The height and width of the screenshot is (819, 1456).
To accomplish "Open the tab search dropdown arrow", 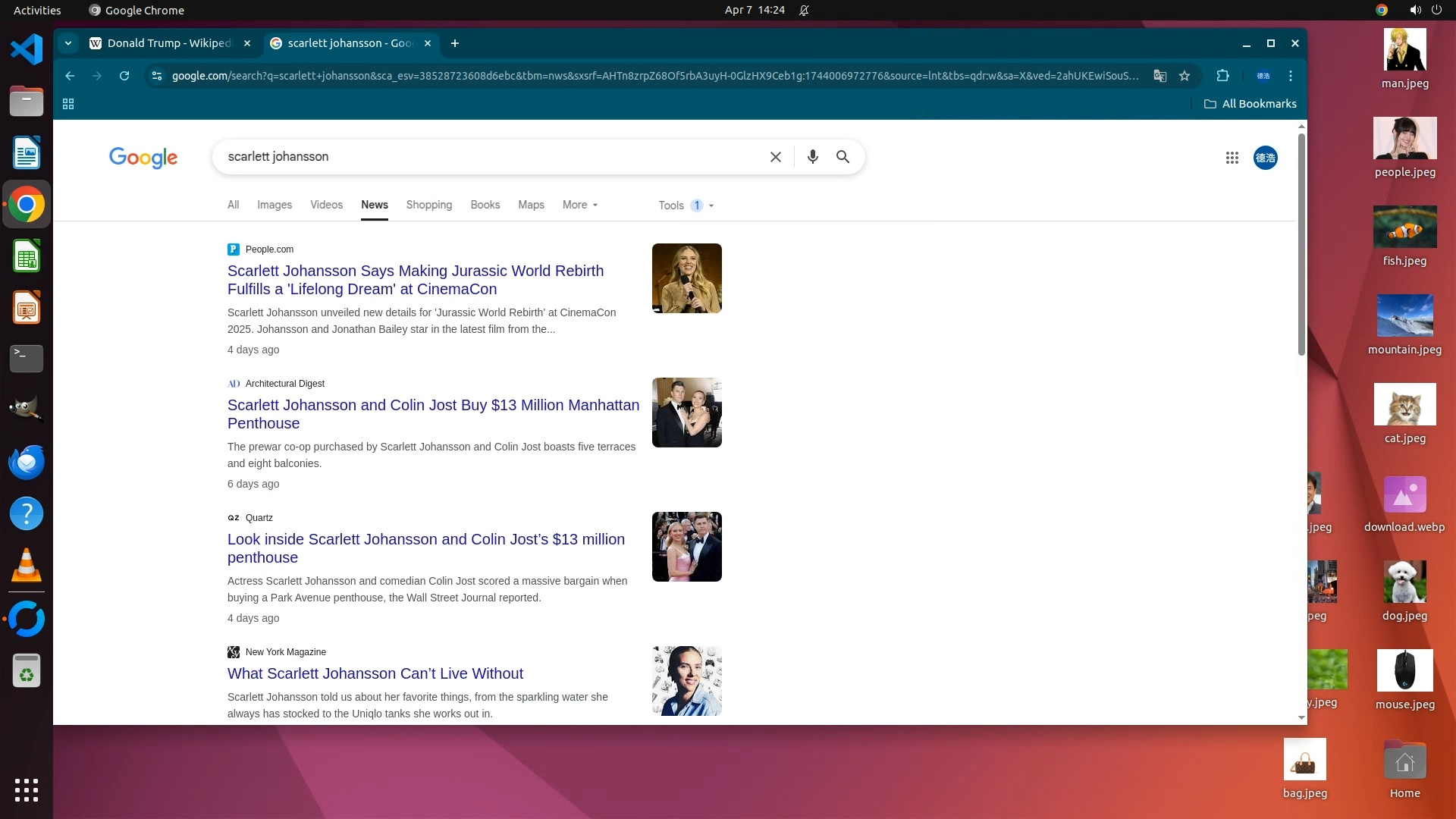I will (68, 43).
